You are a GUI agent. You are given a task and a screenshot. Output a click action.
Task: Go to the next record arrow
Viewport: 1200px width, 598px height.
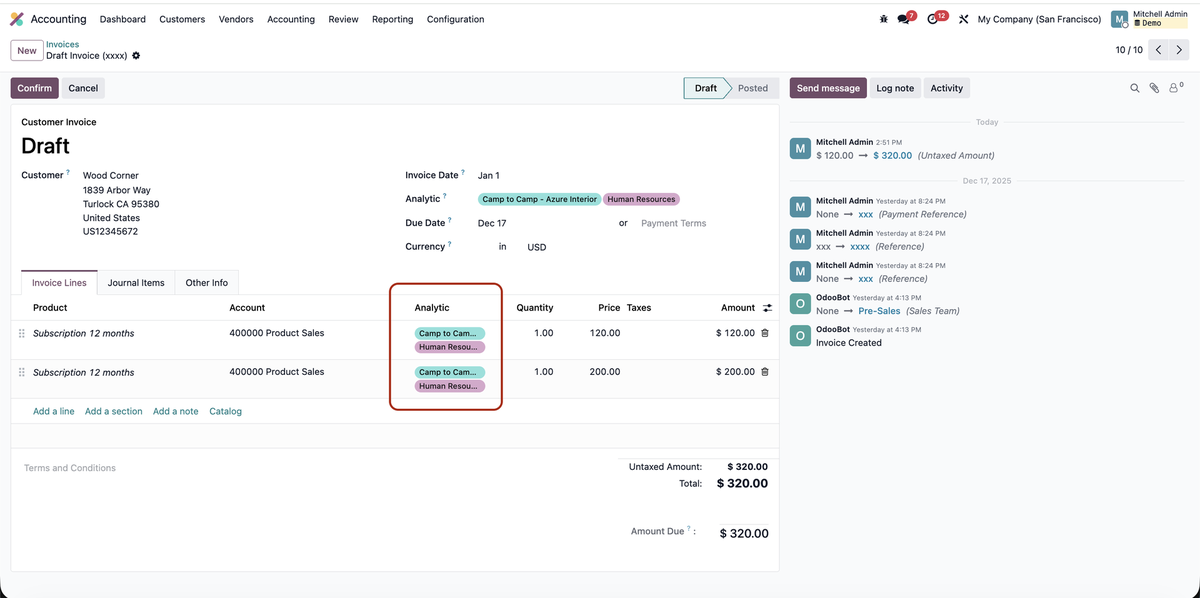pyautogui.click(x=1179, y=50)
